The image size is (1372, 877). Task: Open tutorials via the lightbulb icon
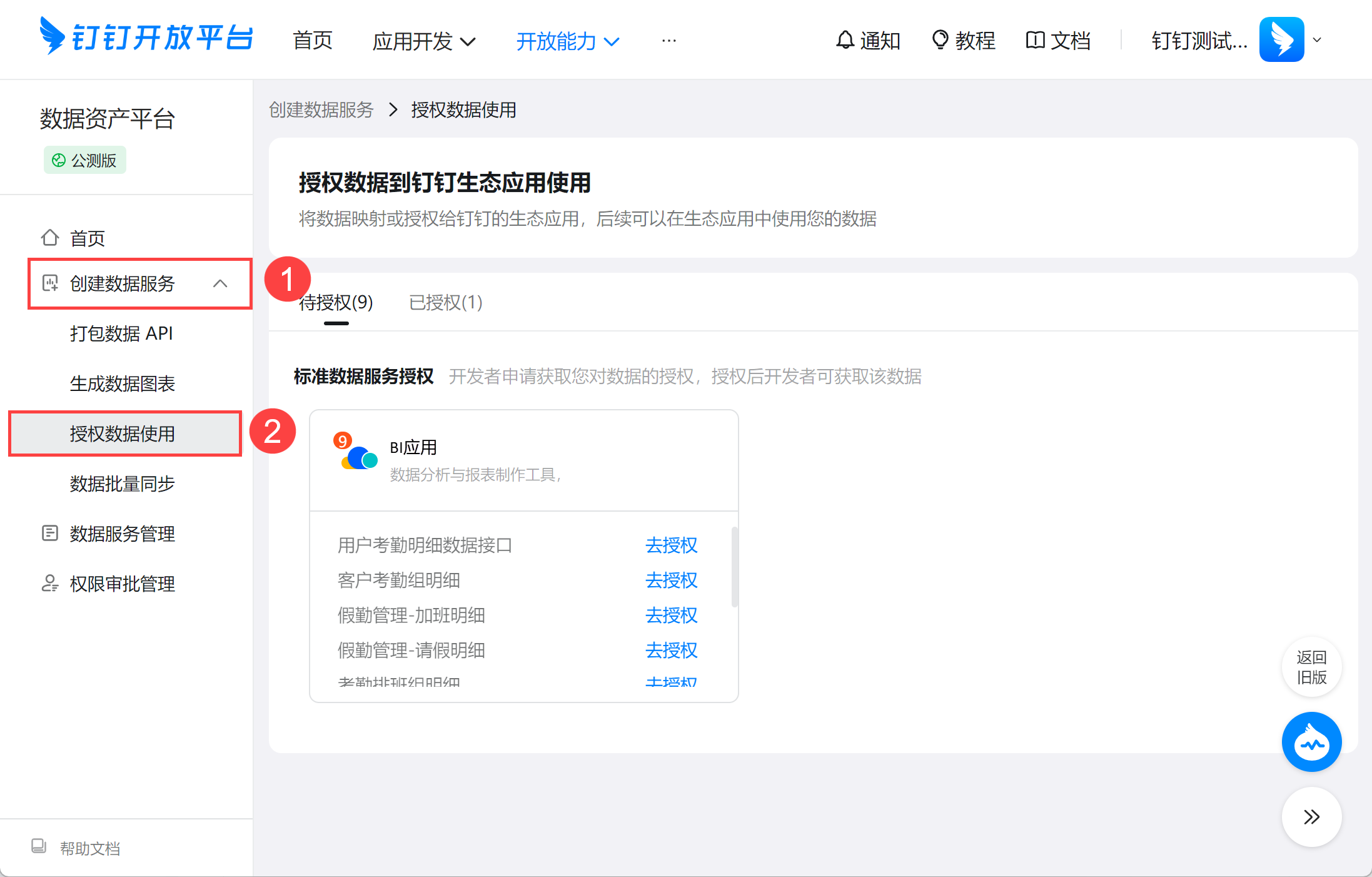click(939, 40)
